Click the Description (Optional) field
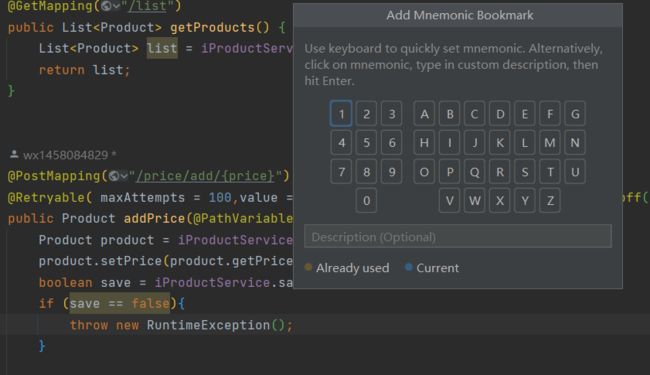The height and width of the screenshot is (375, 650). [458, 237]
